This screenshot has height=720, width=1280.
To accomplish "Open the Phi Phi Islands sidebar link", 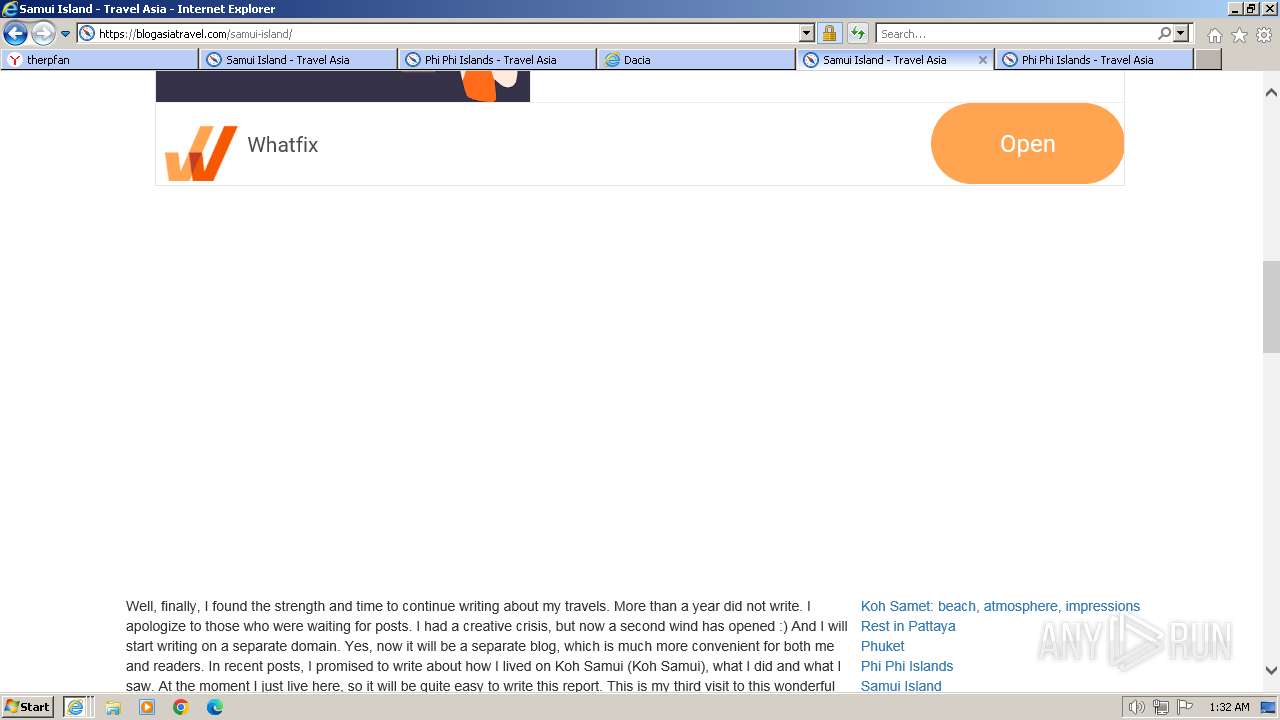I will tap(907, 666).
